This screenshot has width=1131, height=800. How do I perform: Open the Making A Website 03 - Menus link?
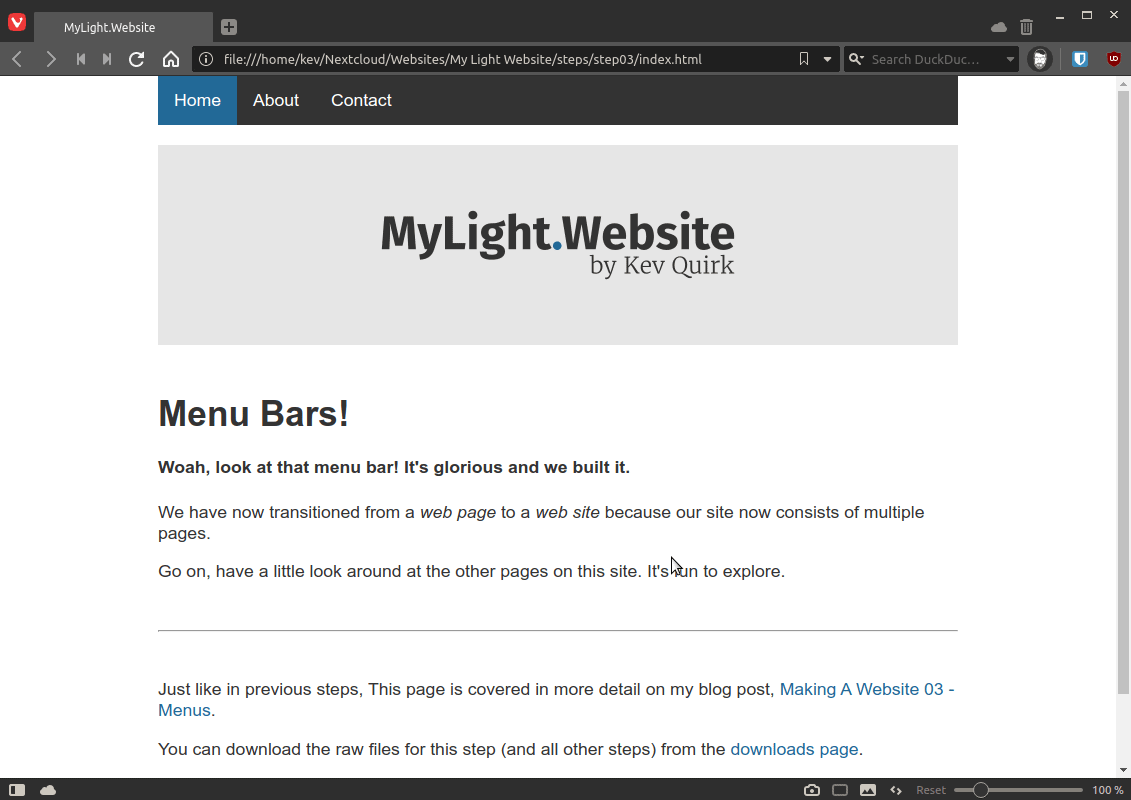click(x=866, y=689)
